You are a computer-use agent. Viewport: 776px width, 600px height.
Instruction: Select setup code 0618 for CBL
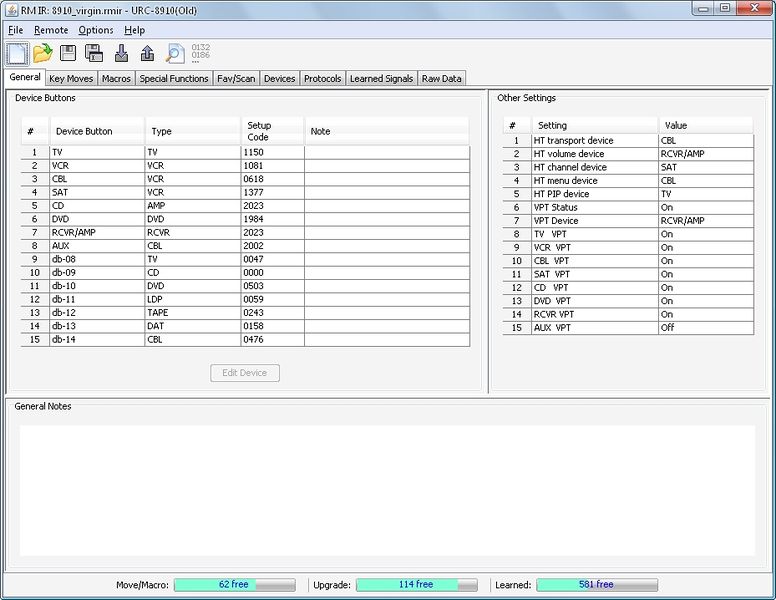272,179
